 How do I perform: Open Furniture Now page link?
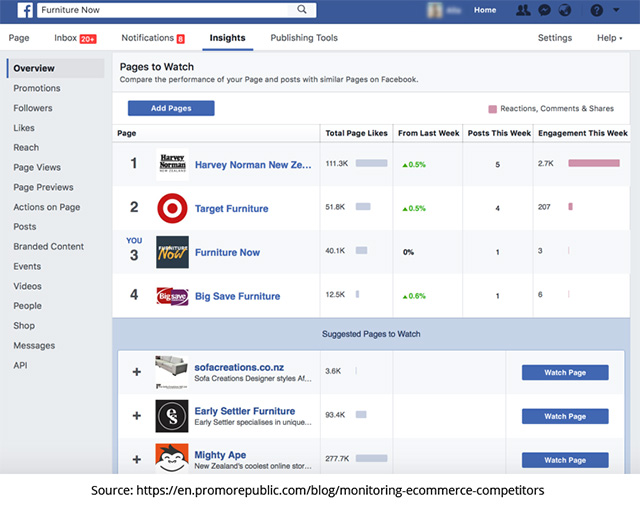pyautogui.click(x=227, y=252)
